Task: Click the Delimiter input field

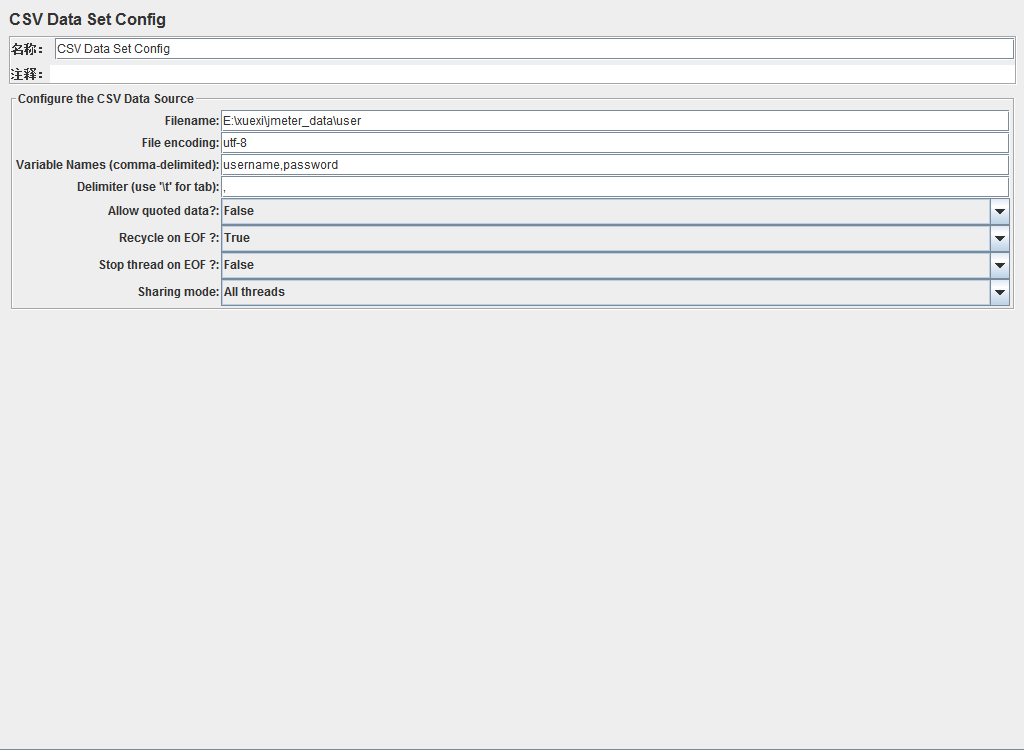Action: (615, 187)
